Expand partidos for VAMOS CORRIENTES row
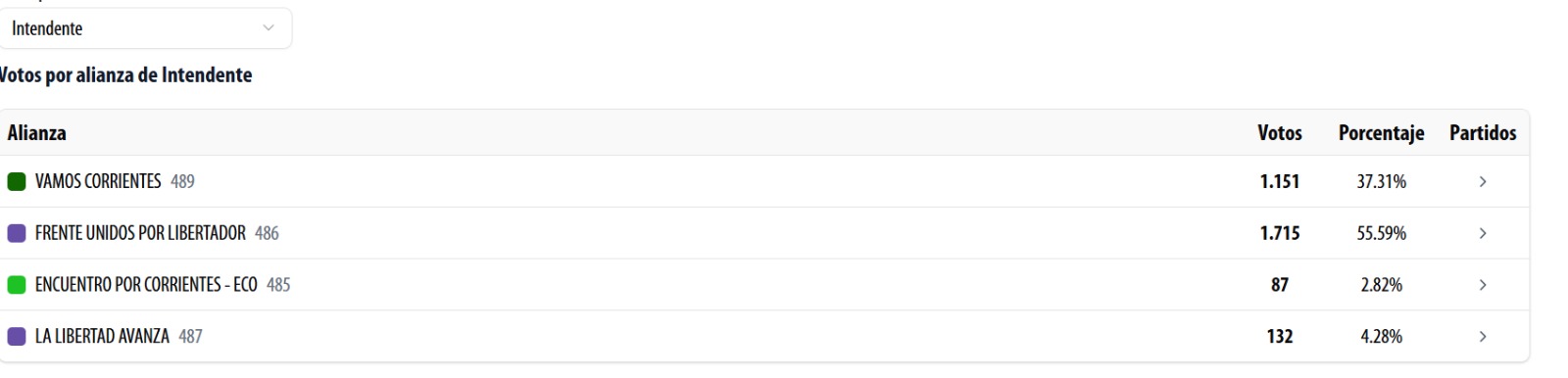 tap(1483, 182)
